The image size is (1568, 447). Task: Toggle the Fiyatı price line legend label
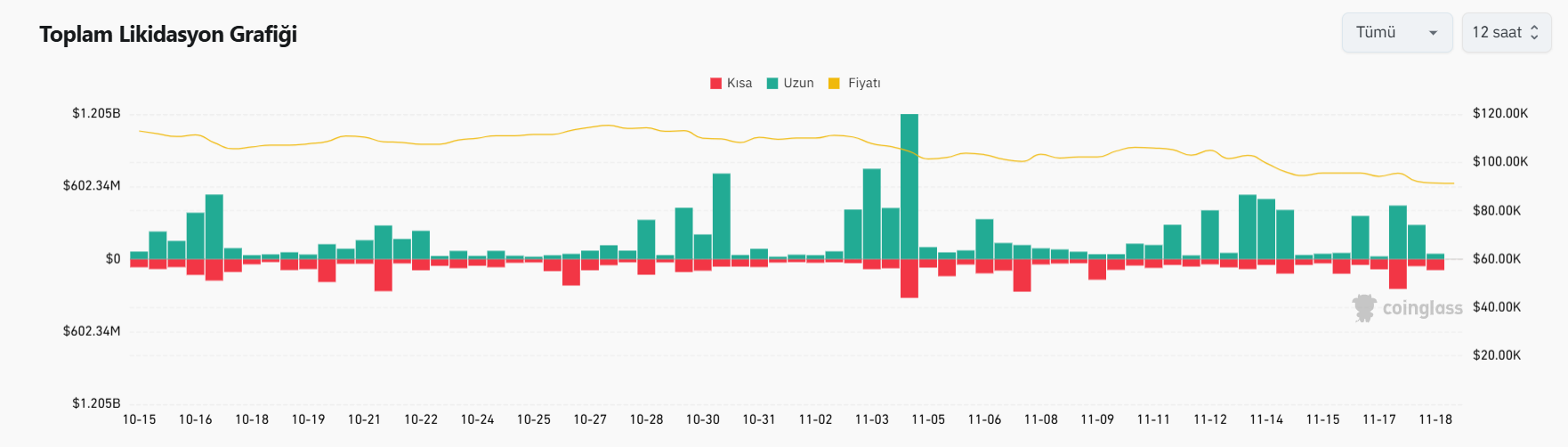(864, 84)
